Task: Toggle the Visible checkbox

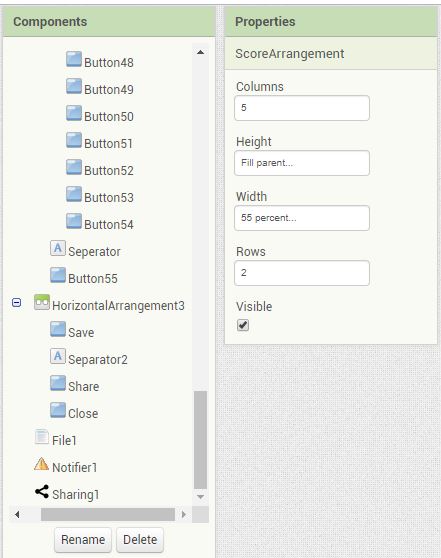Action: click(243, 325)
